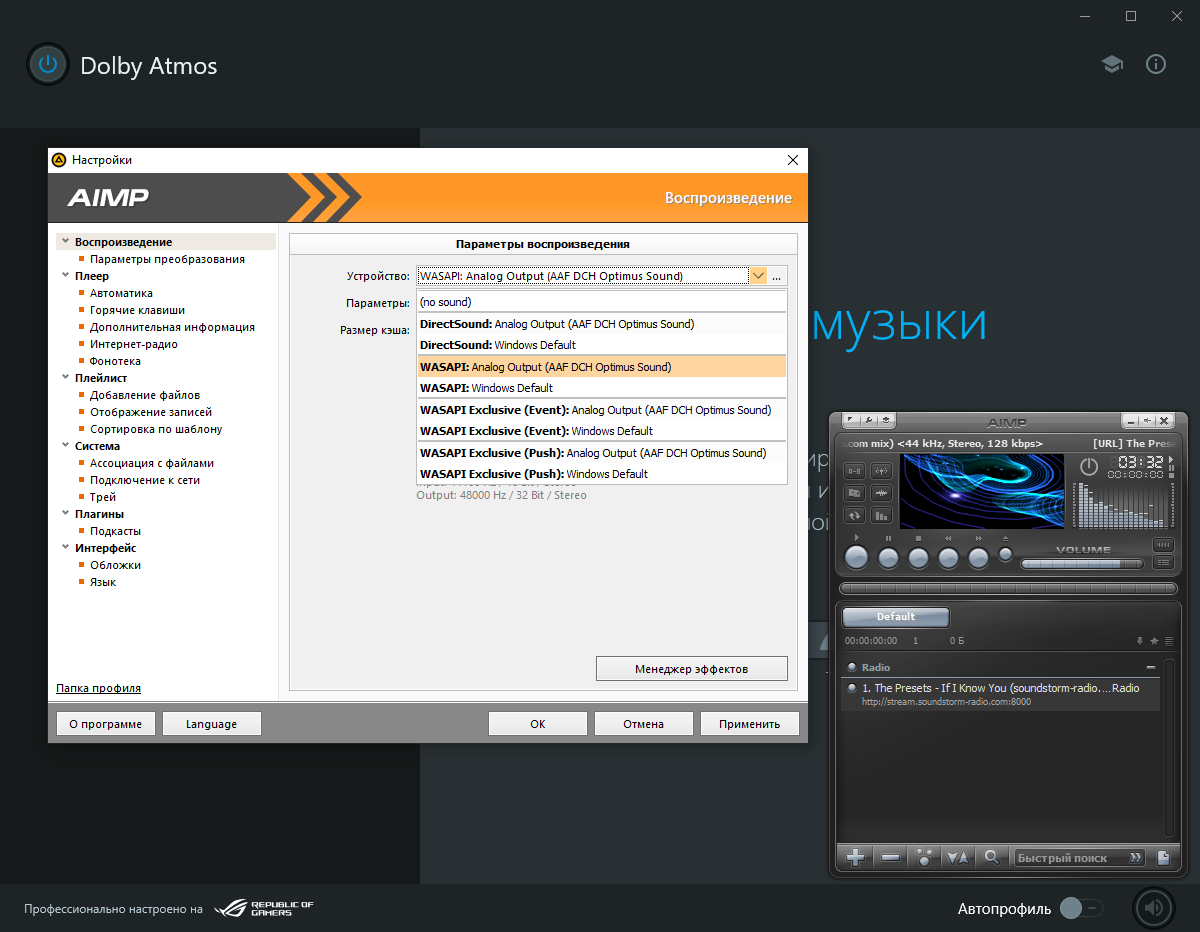Click the AIMP track seek bar
This screenshot has width=1200, height=932.
point(1008,589)
